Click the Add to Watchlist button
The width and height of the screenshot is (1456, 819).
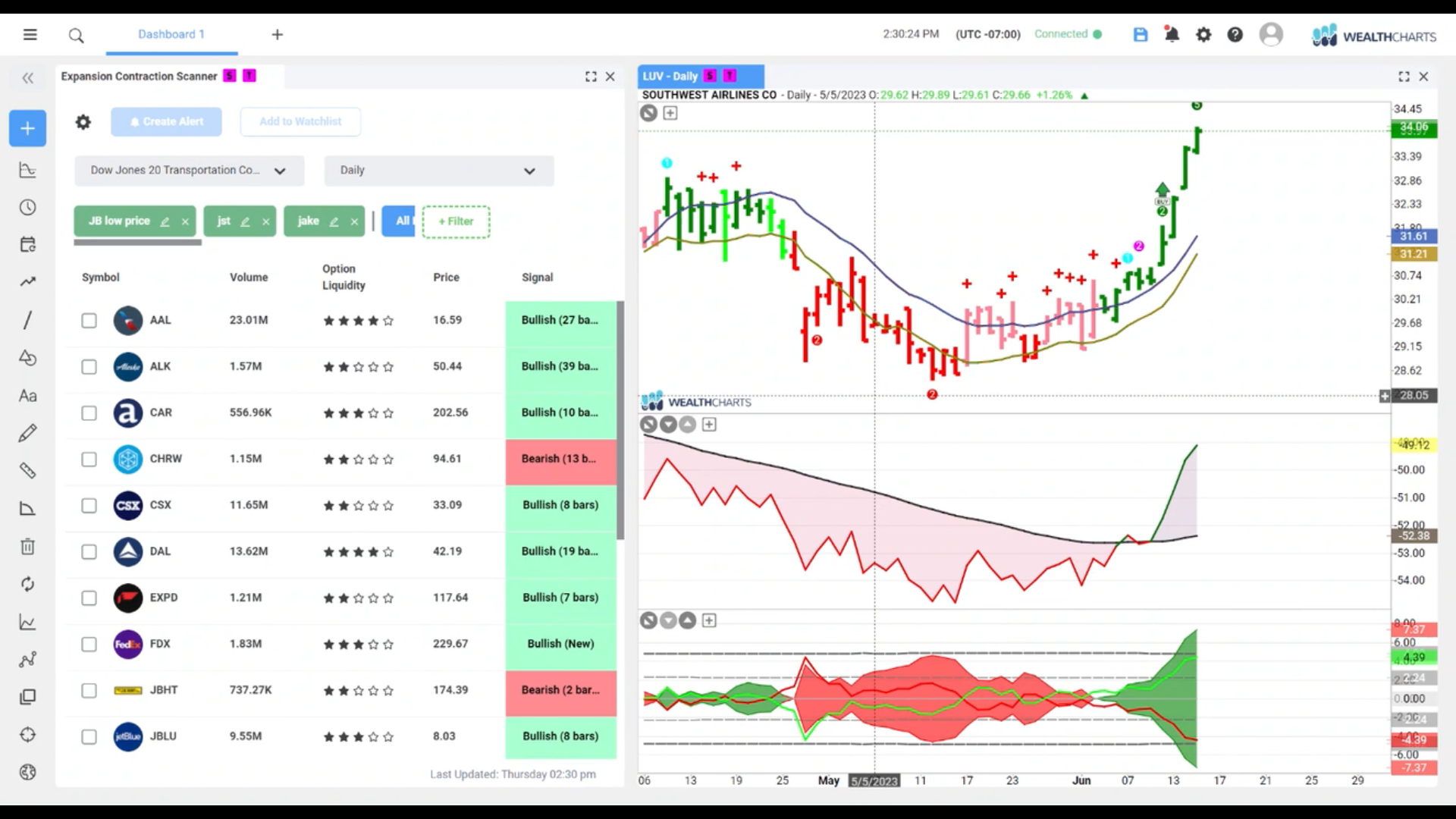coord(300,121)
